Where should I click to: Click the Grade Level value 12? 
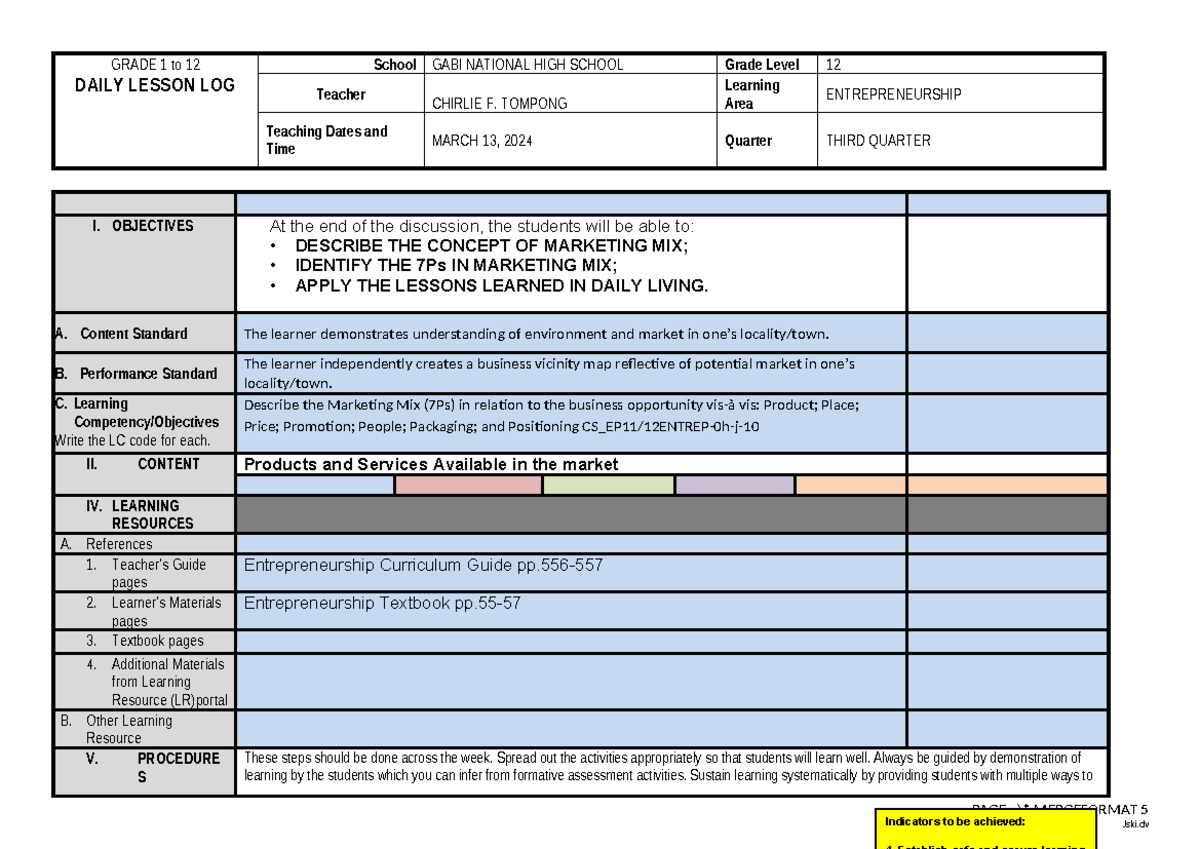(833, 65)
